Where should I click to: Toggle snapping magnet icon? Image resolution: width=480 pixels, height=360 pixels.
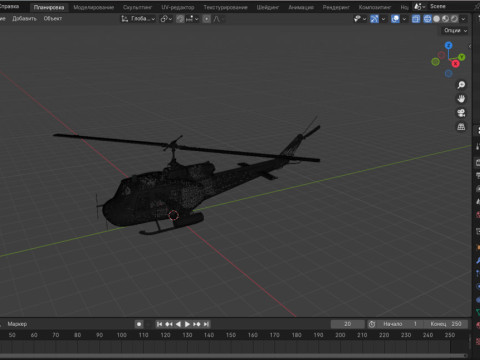pos(180,19)
